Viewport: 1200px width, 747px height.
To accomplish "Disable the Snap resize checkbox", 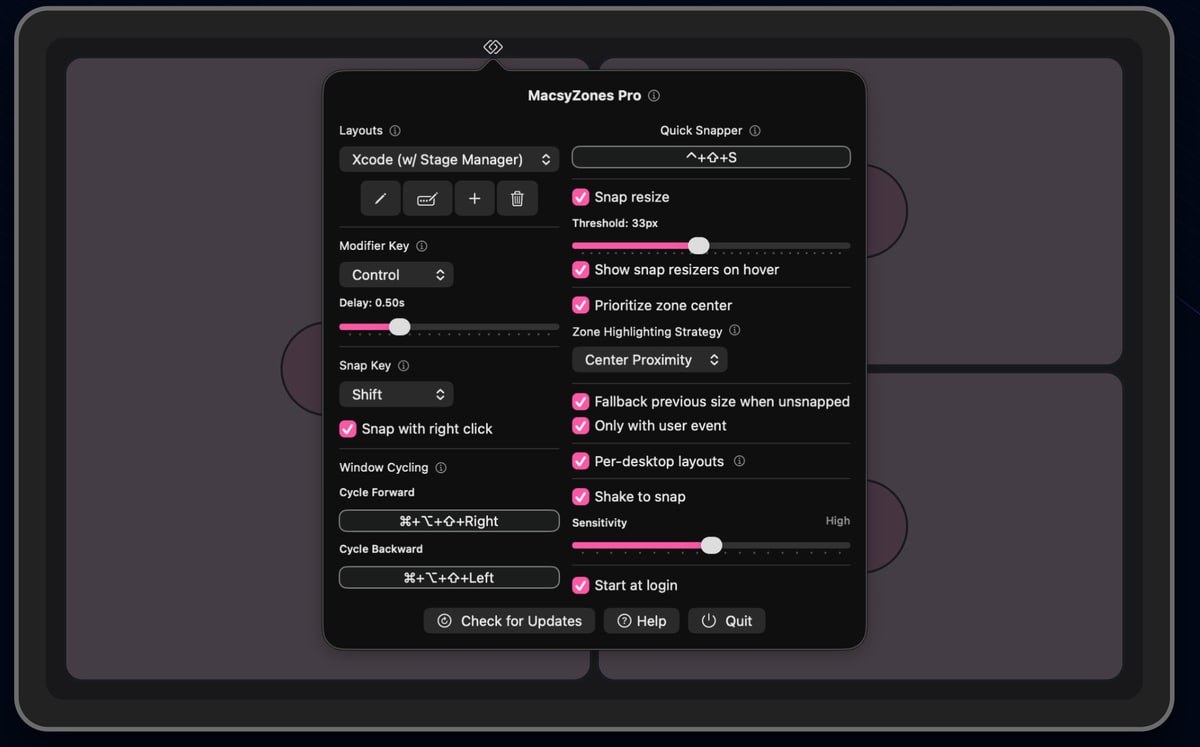I will [x=580, y=197].
